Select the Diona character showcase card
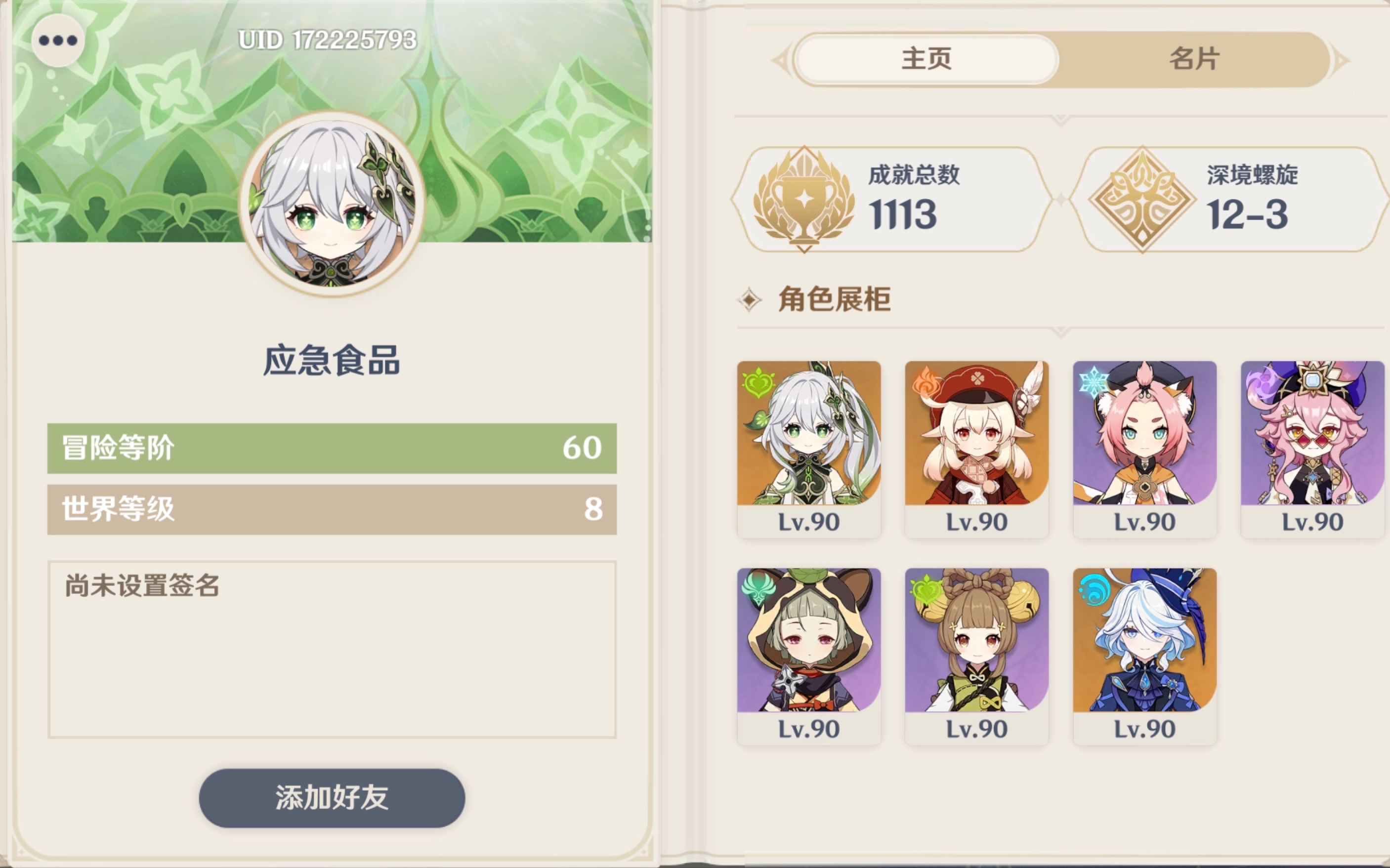 (x=1144, y=450)
